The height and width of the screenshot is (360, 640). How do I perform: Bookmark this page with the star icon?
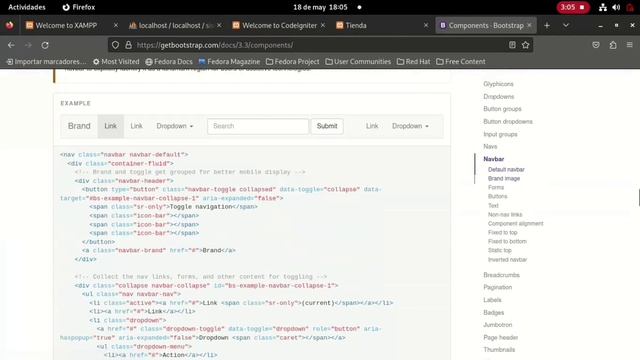click(525, 45)
